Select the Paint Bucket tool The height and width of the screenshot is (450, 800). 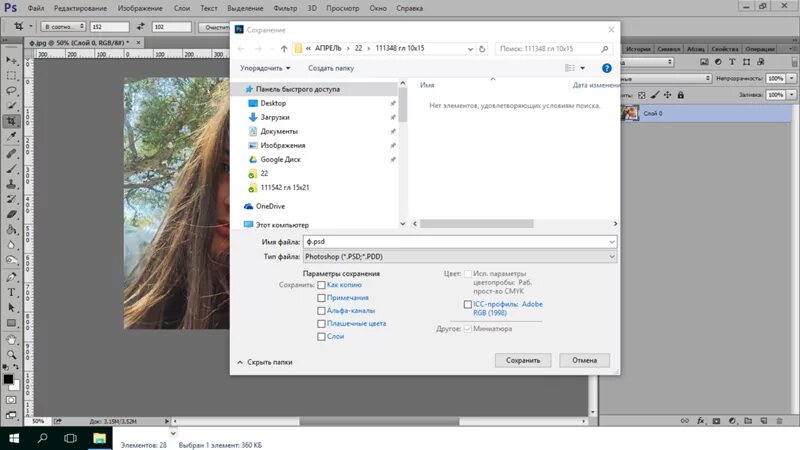tap(11, 230)
